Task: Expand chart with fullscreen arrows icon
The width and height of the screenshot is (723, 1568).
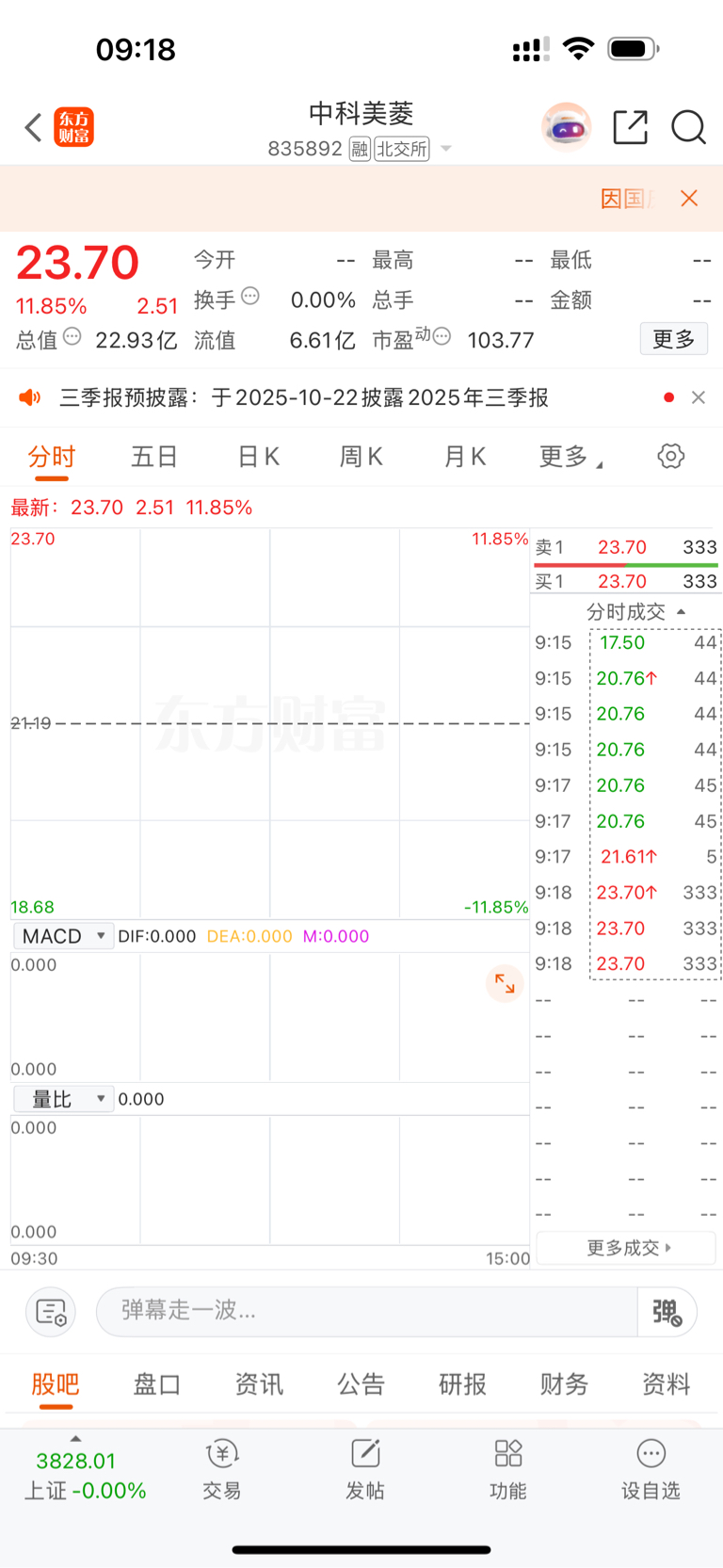Action: pos(505,984)
